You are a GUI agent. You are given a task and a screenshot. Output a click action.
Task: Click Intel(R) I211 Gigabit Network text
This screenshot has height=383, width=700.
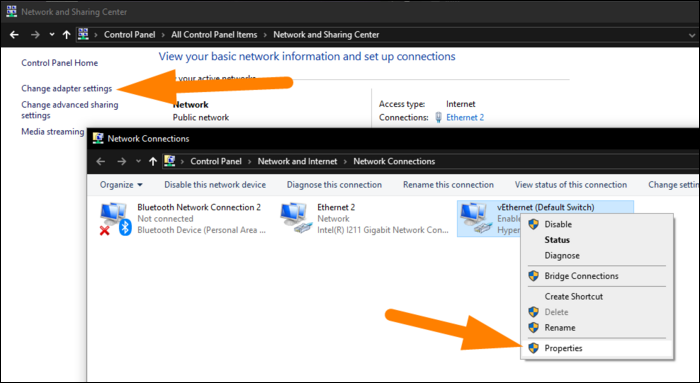[x=383, y=230]
